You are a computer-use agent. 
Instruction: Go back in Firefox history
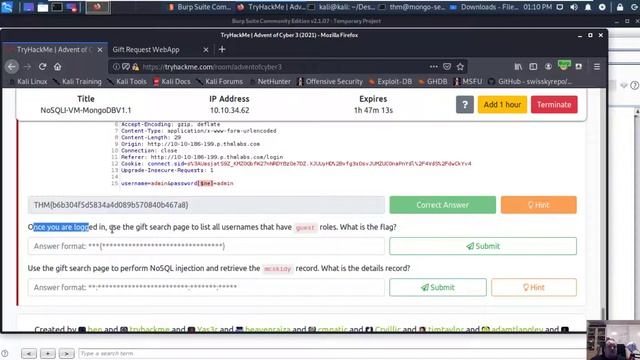tap(12, 67)
